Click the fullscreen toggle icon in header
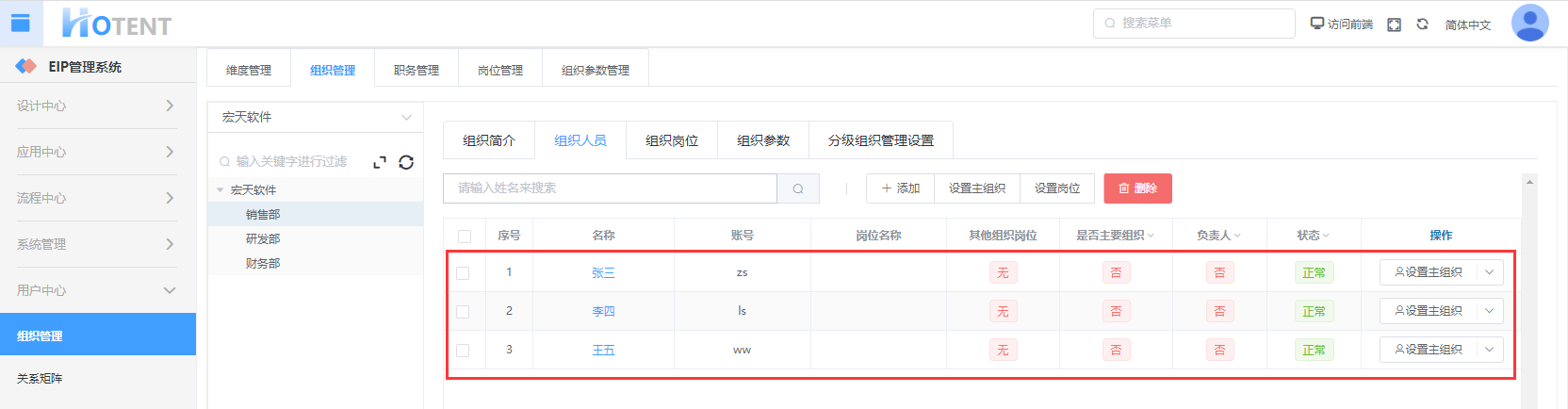Screen dimensions: 1568x409 1394,25
